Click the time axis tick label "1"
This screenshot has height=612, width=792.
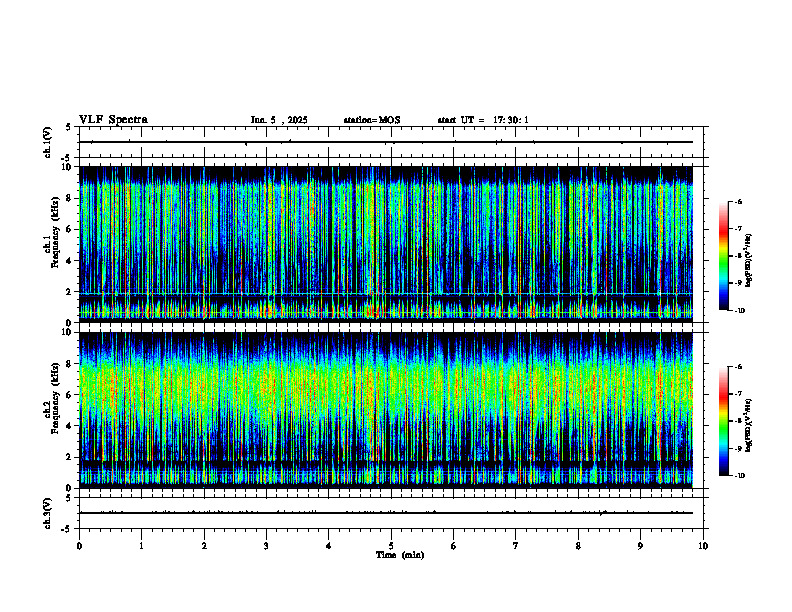pos(141,546)
